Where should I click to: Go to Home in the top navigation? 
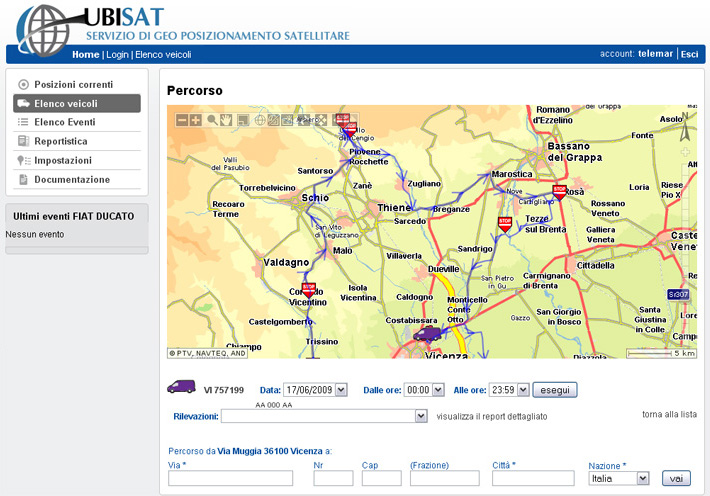coord(86,55)
